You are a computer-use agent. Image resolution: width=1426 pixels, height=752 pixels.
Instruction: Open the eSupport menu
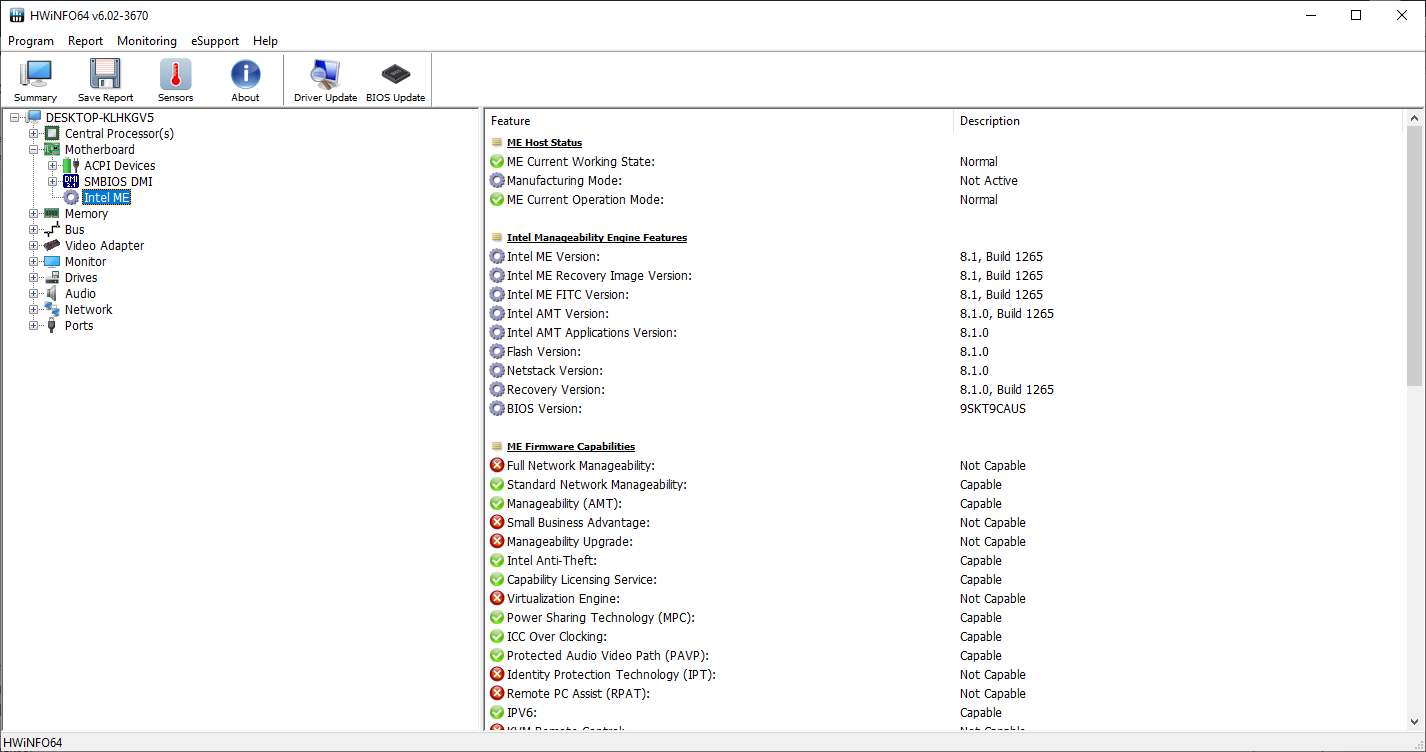tap(215, 41)
